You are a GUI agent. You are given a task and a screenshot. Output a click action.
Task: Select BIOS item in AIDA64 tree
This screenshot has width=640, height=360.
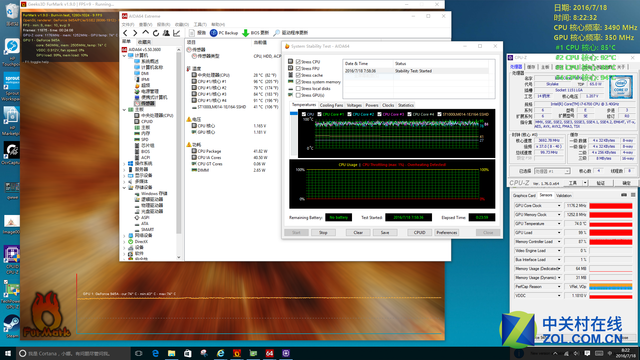coord(142,151)
